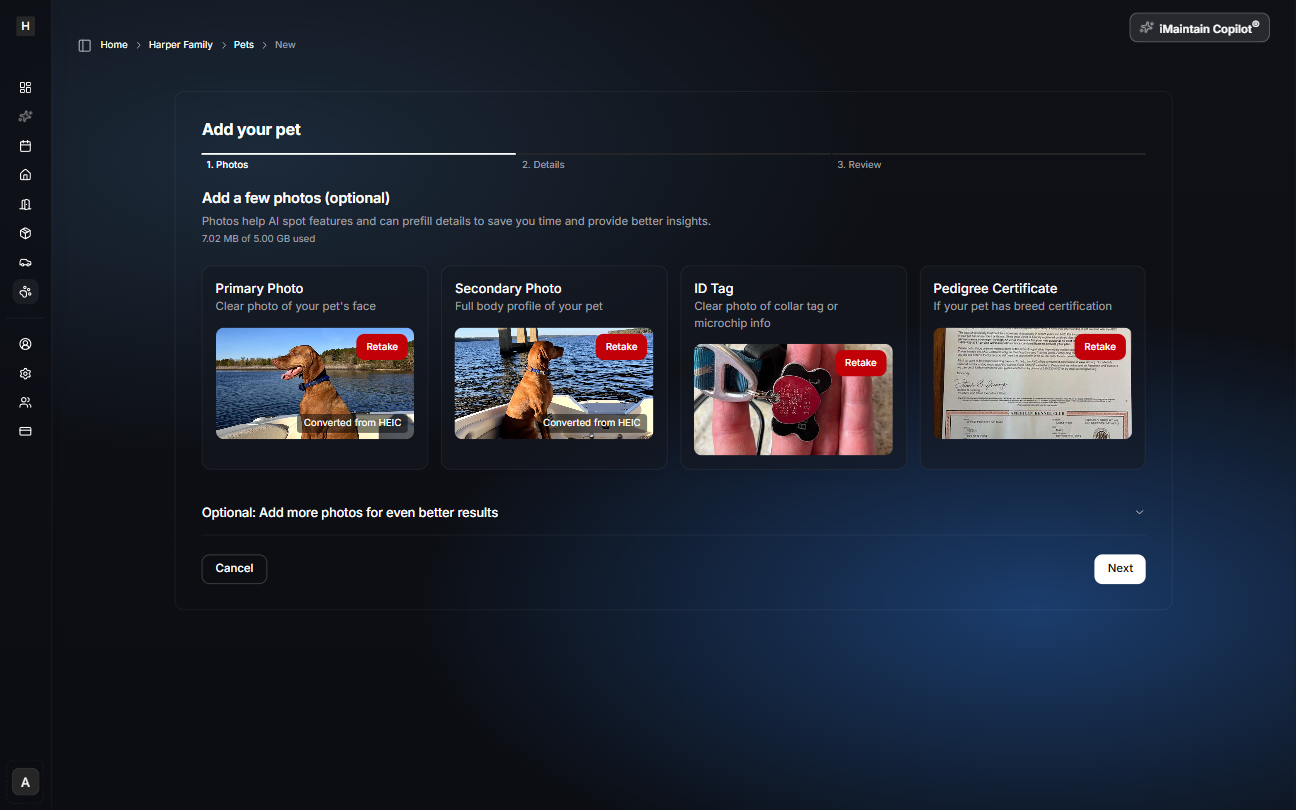1296x810 pixels.
Task: Expand the Optional add more photos section
Action: click(x=1139, y=511)
